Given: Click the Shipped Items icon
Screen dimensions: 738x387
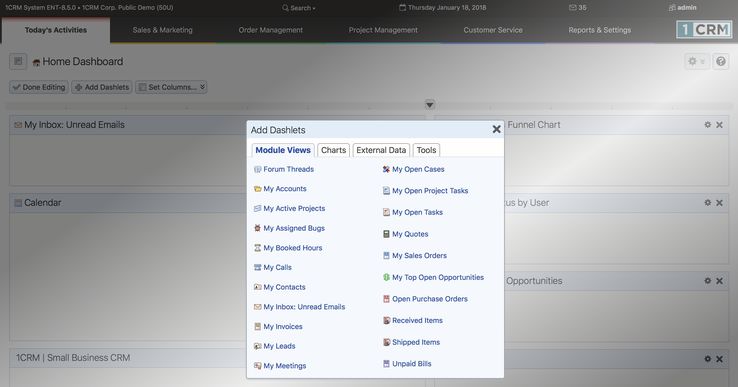Looking at the screenshot, I should [x=386, y=342].
